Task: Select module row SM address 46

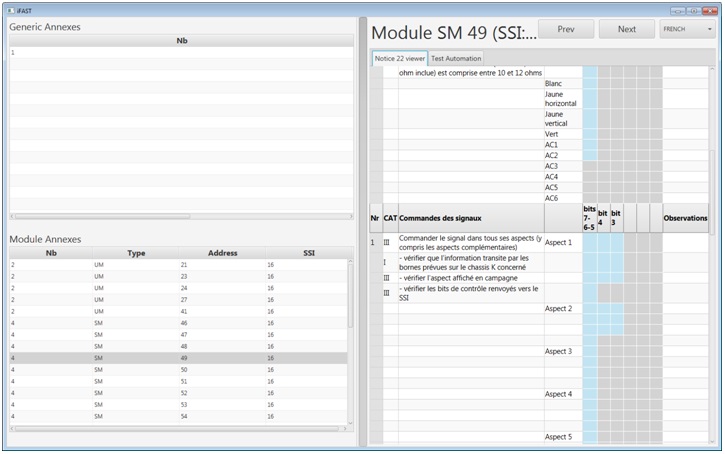Action: click(178, 323)
